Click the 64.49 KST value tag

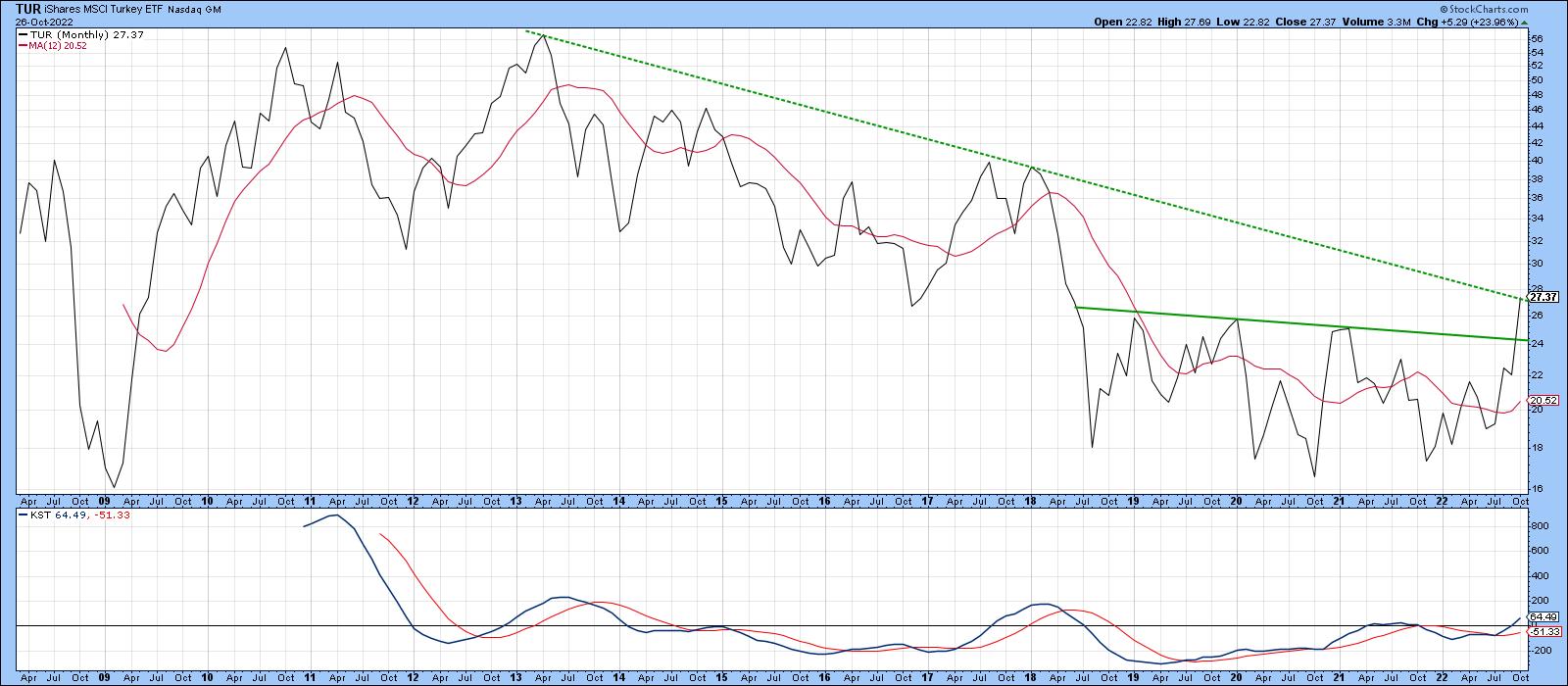point(1543,616)
